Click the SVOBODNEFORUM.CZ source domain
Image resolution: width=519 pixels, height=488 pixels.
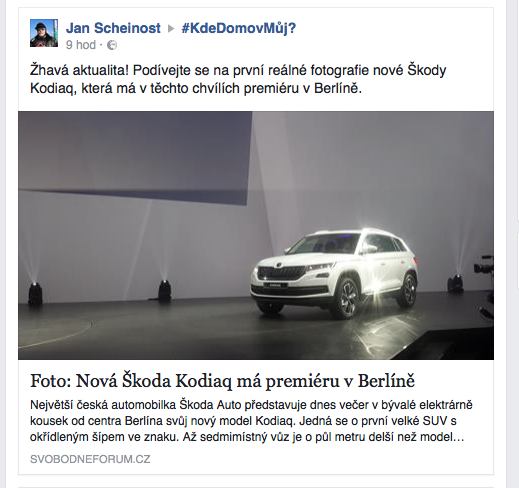coord(90,459)
